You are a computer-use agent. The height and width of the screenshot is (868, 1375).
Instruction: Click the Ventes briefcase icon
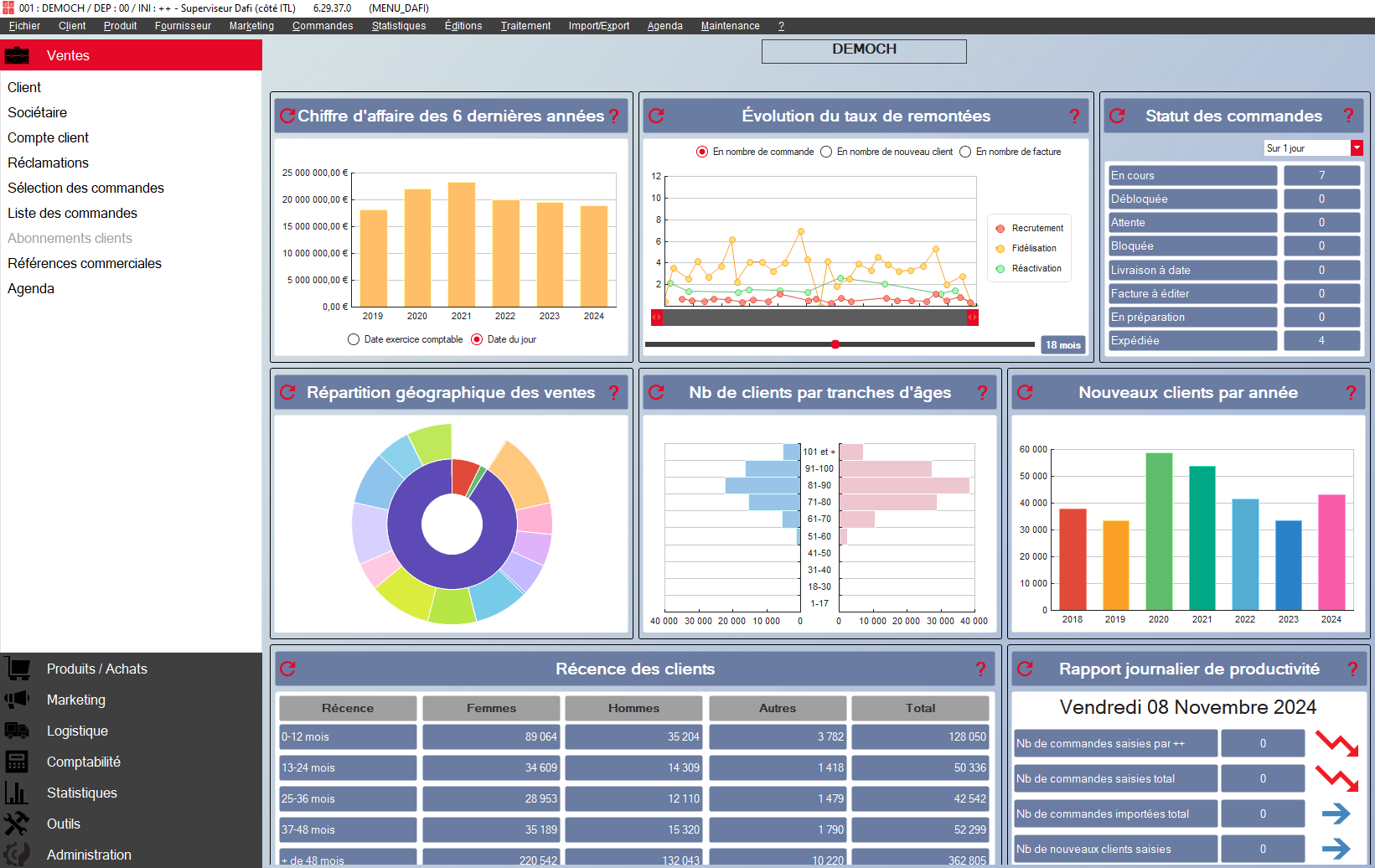coord(17,56)
